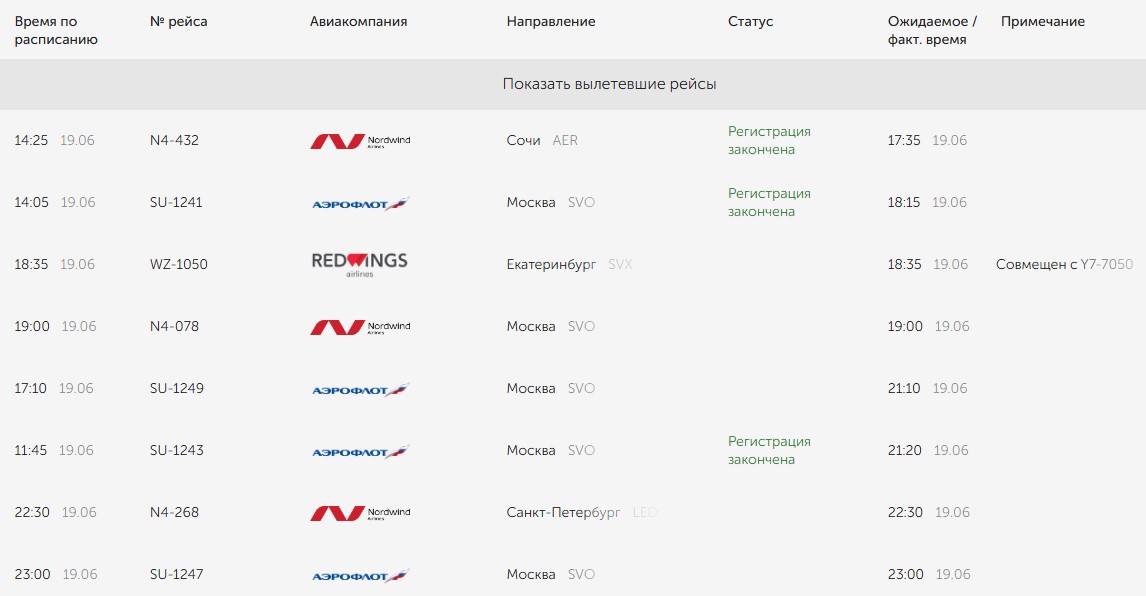This screenshot has height=596, width=1146.
Task: Expand the departed flights list
Action: coord(609,85)
